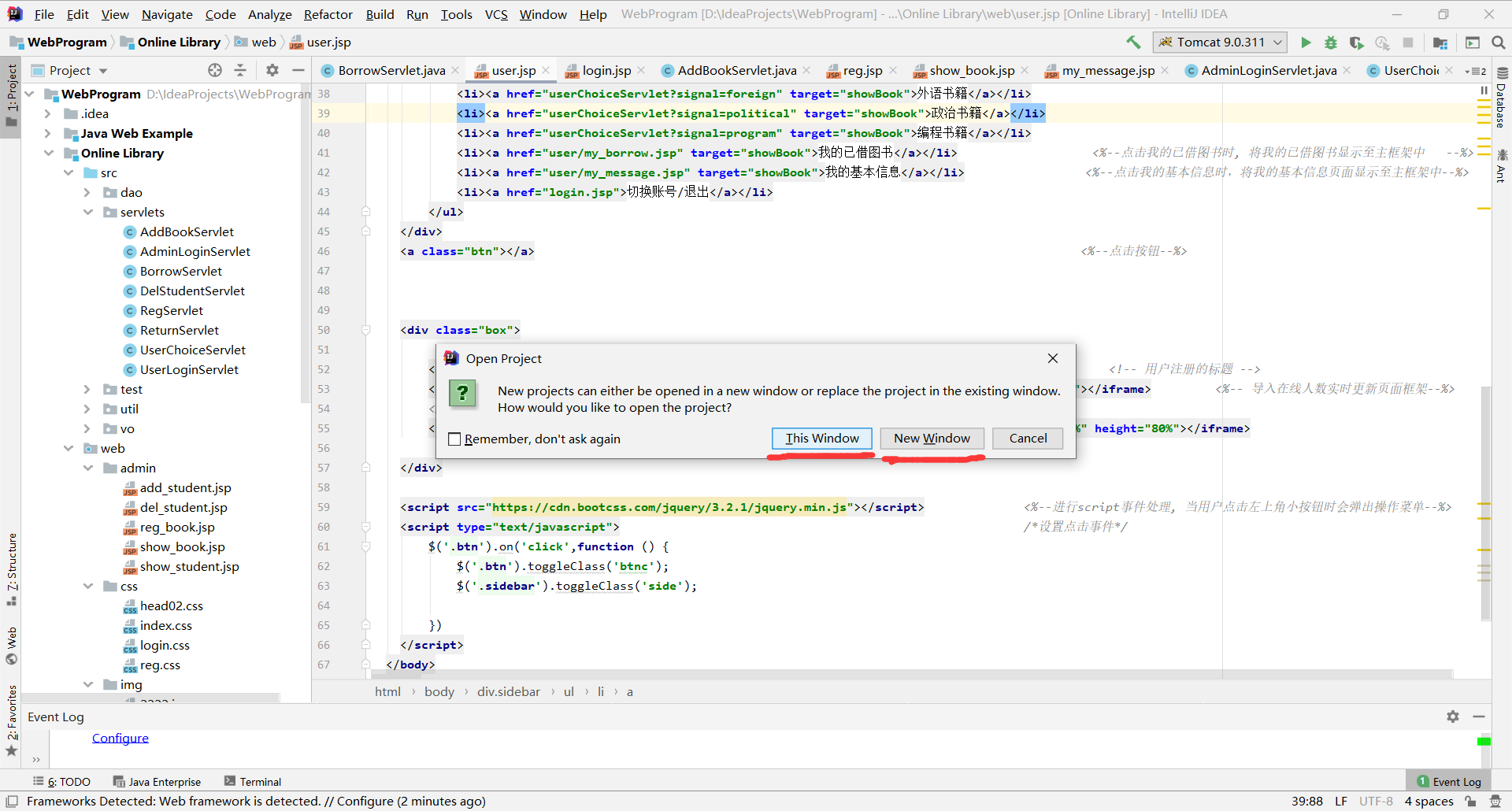The height and width of the screenshot is (811, 1512).
Task: Open Project Structure icon in toolbar
Action: point(1440,43)
